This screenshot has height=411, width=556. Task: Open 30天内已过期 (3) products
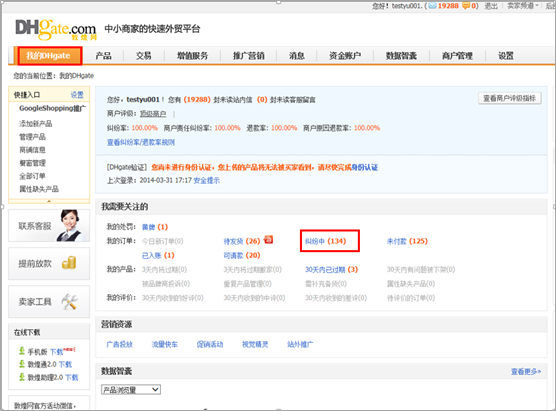[x=332, y=270]
